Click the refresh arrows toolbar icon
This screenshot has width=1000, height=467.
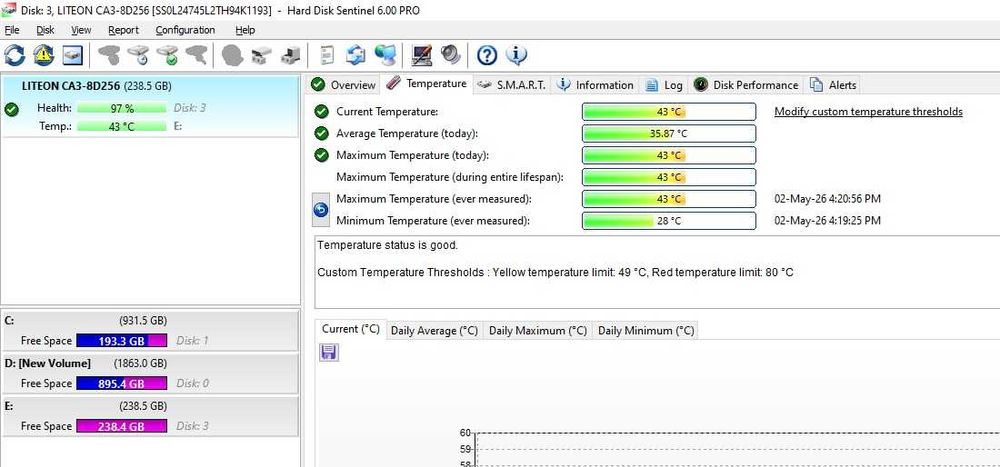[15, 56]
